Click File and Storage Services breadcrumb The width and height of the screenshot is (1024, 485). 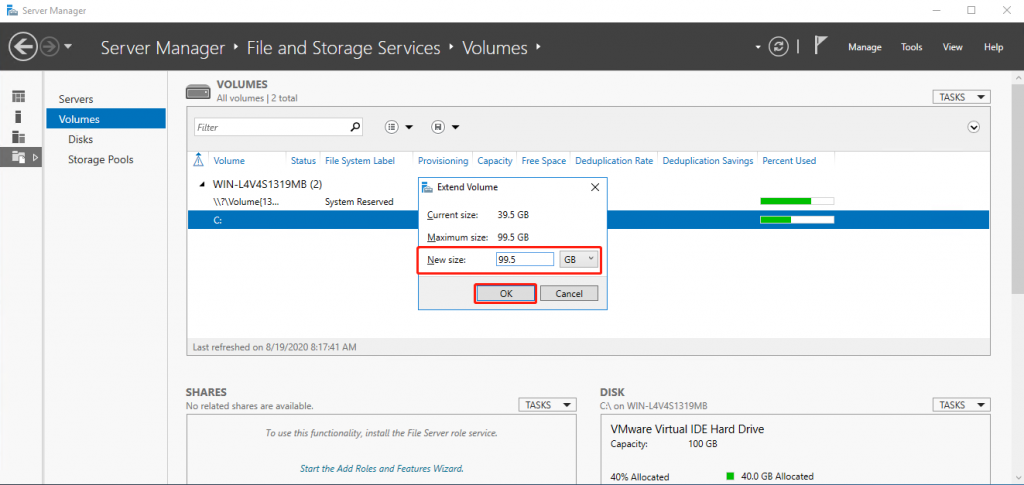(344, 48)
